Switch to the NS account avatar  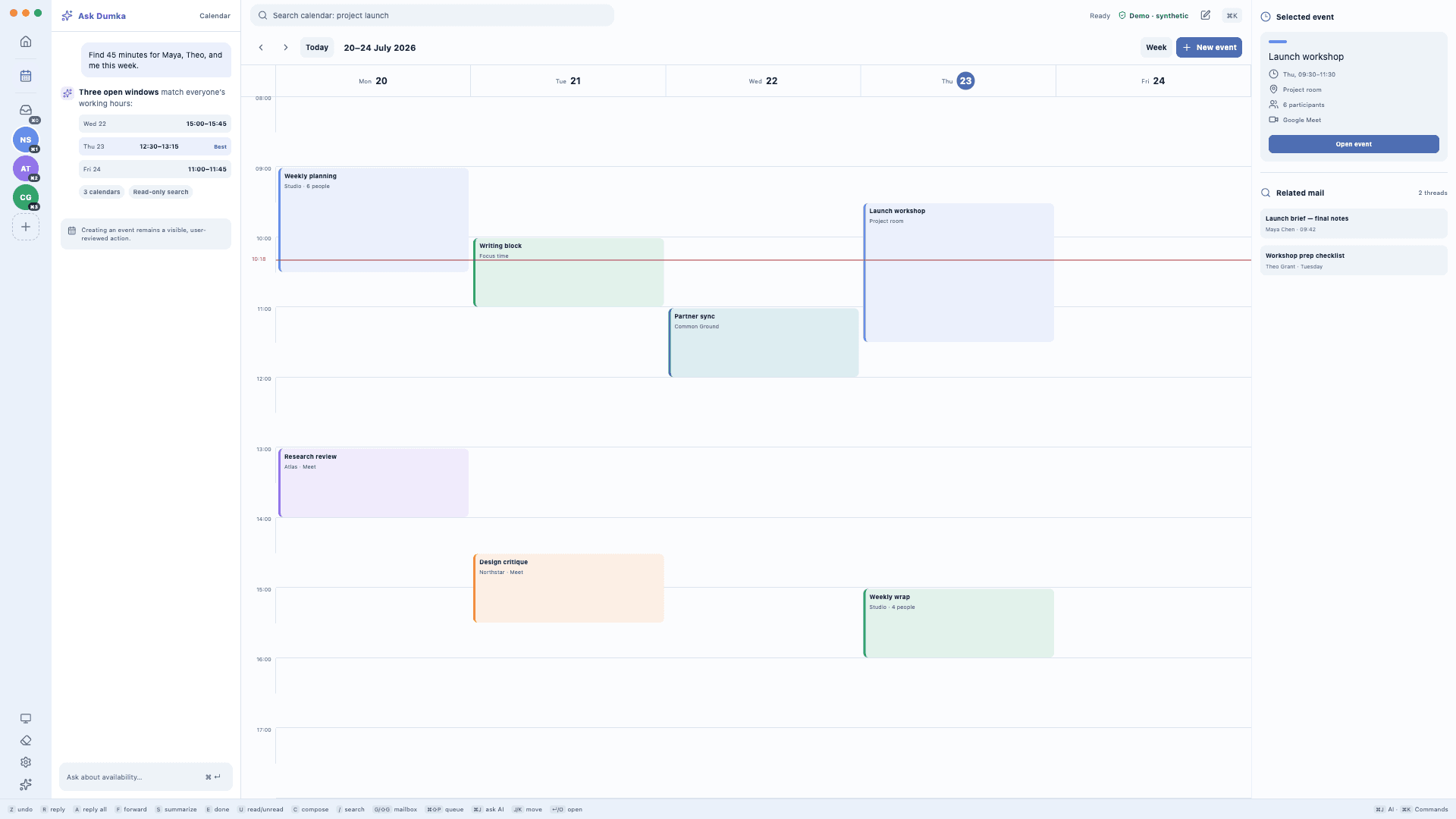[26, 140]
